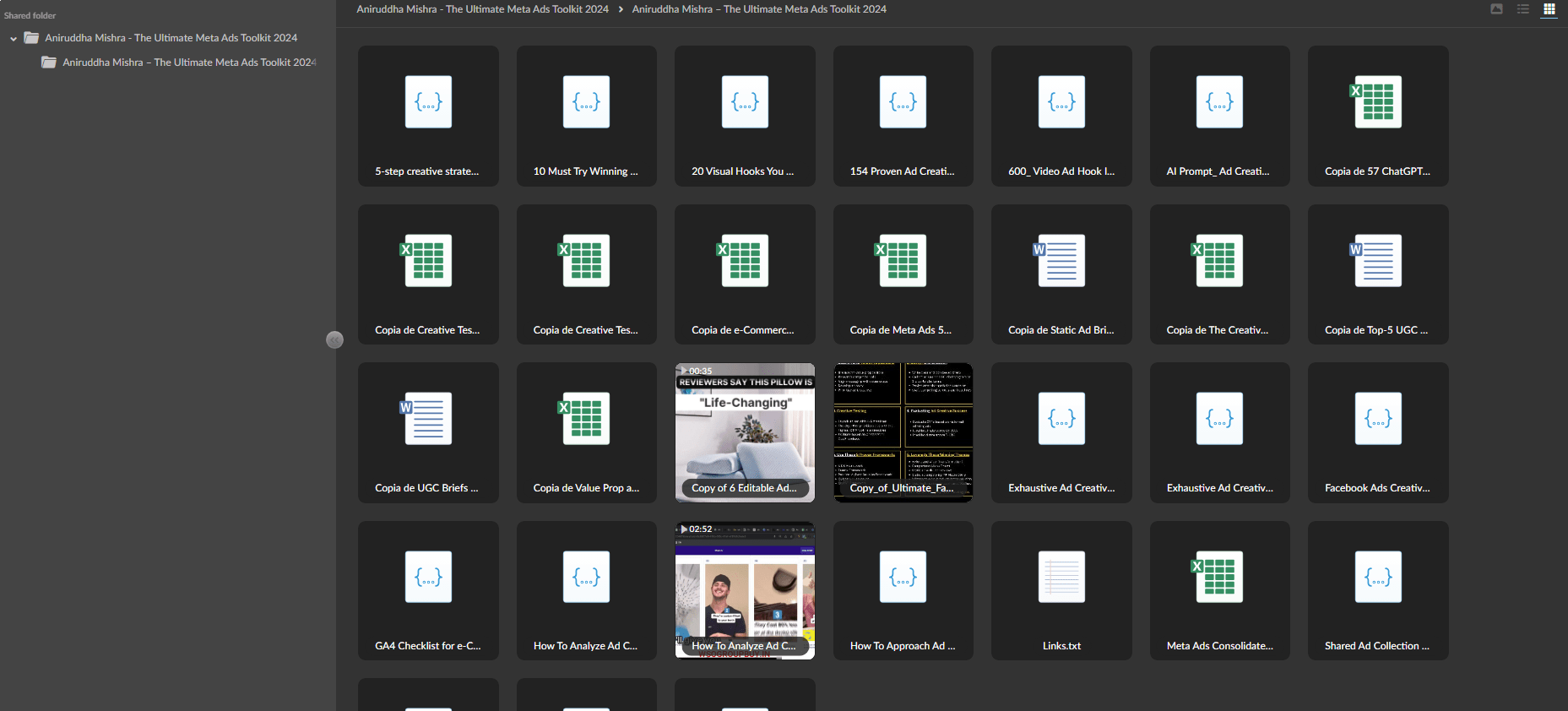
Task: Click the 'Copia de UGC Briefs ...' file name text
Action: click(426, 488)
